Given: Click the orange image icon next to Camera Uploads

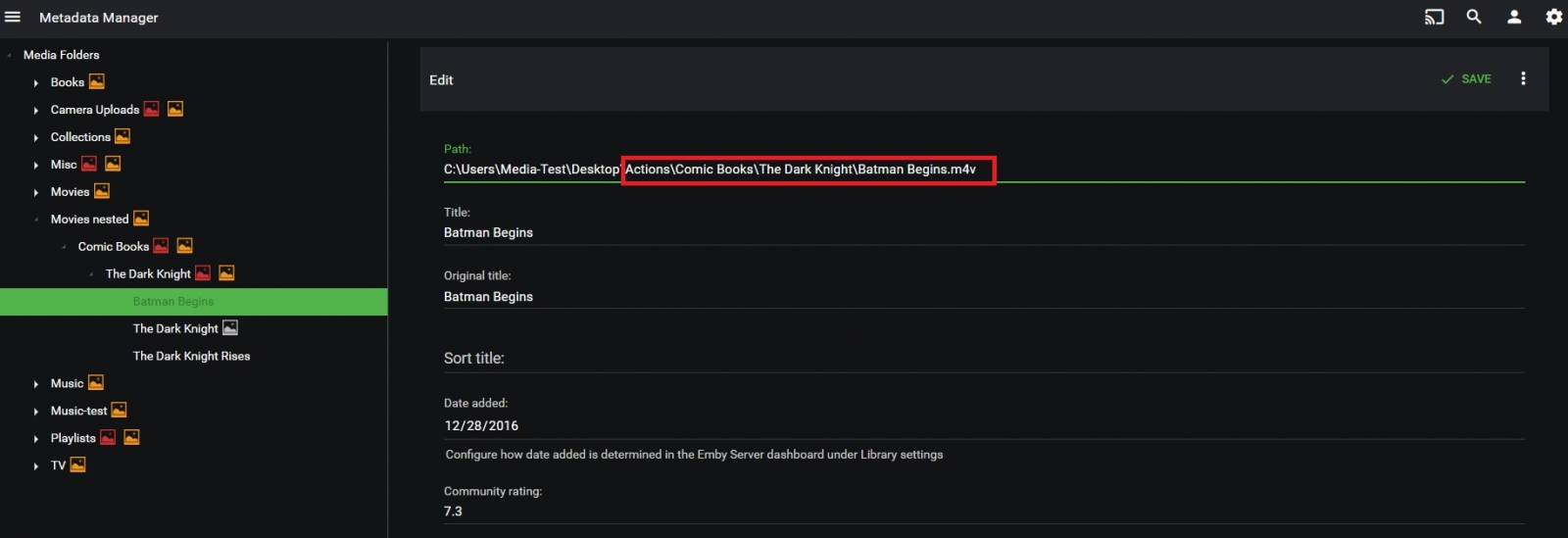Looking at the screenshot, I should coord(175,109).
